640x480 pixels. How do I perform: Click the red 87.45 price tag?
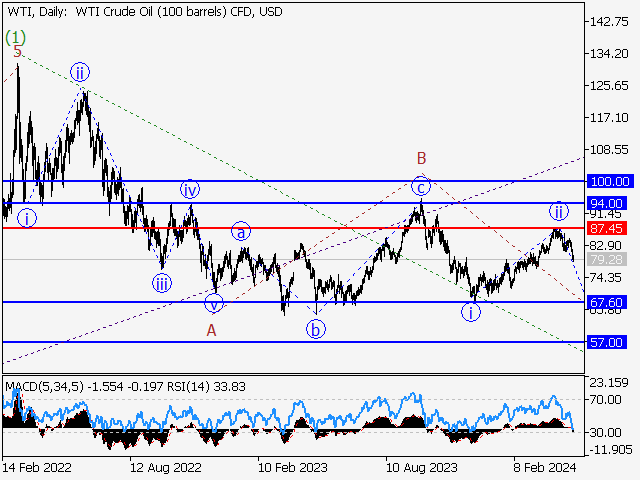(x=607, y=228)
